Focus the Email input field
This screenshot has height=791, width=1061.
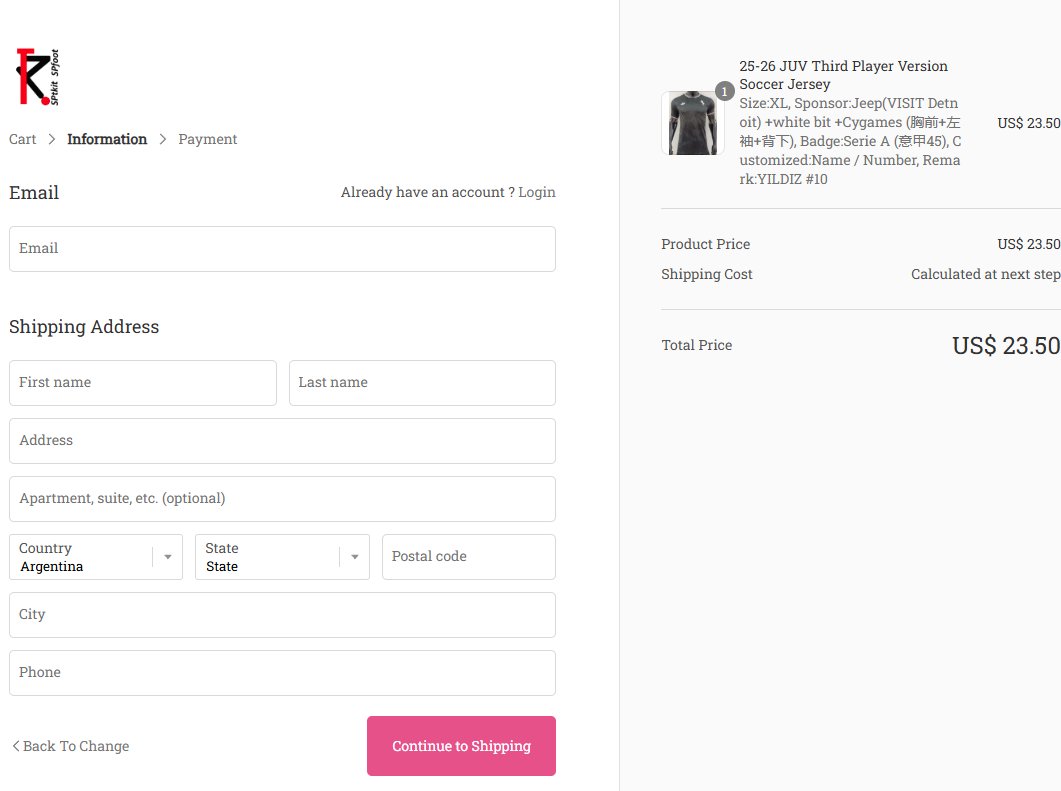[282, 249]
